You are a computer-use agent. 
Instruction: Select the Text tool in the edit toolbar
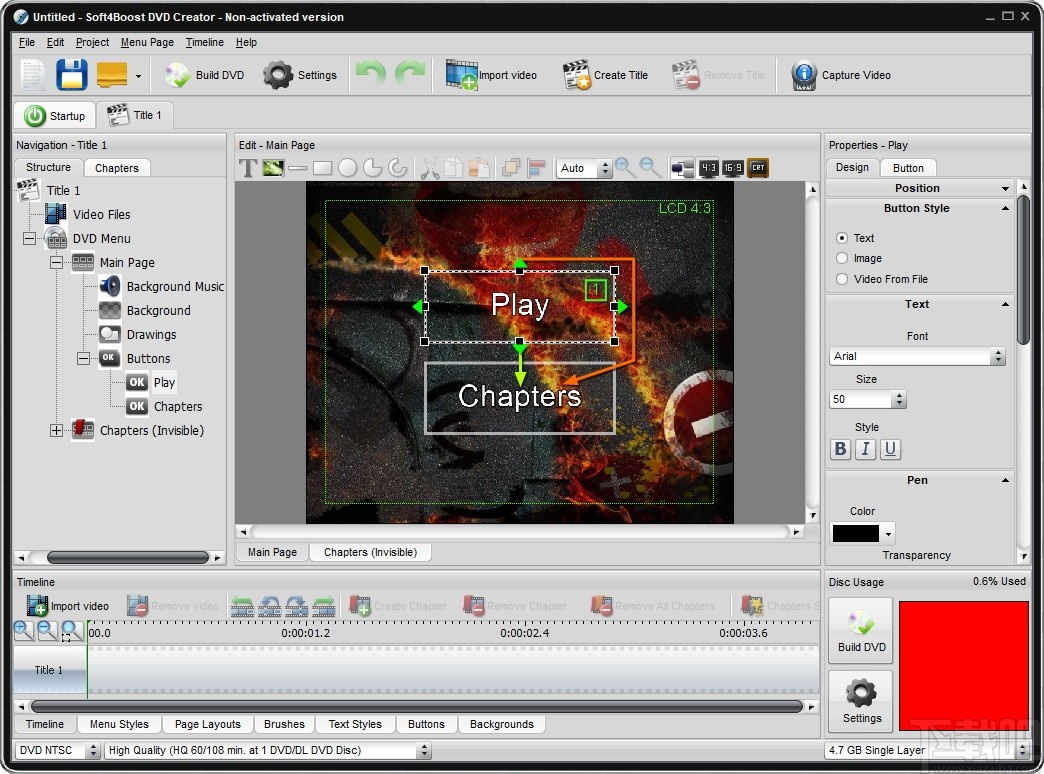[x=248, y=167]
